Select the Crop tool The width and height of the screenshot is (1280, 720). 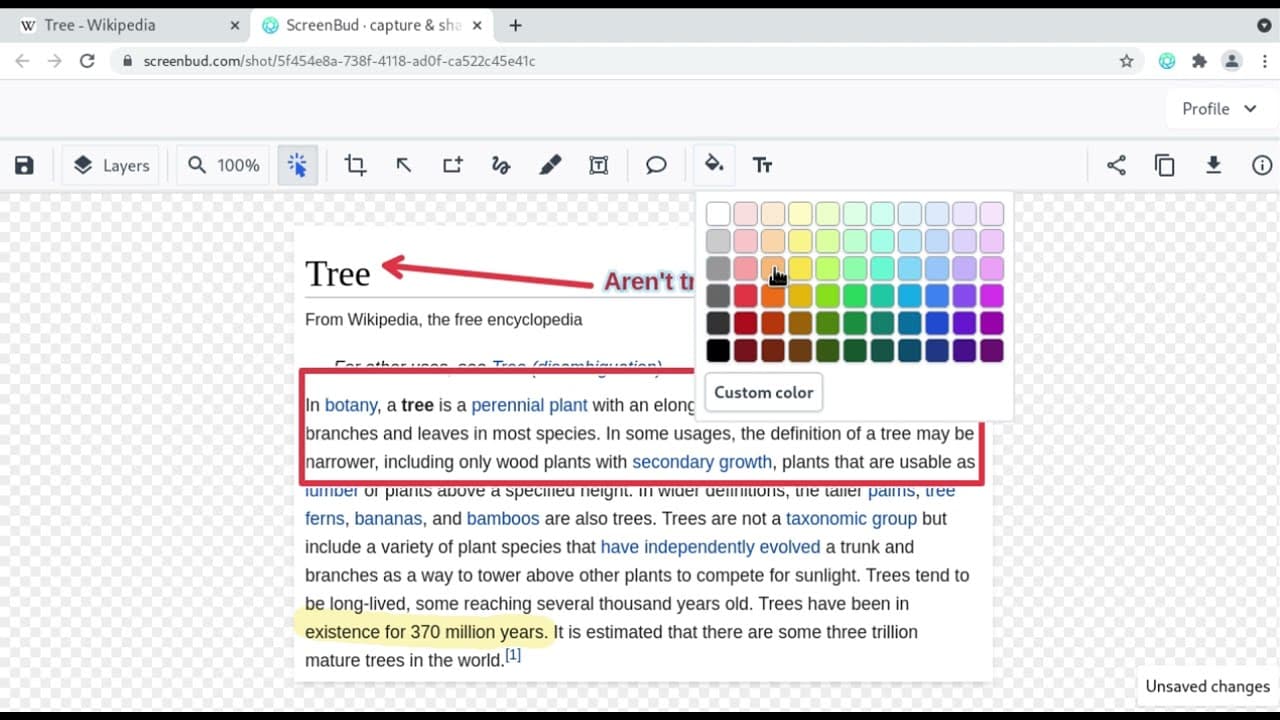click(x=355, y=165)
